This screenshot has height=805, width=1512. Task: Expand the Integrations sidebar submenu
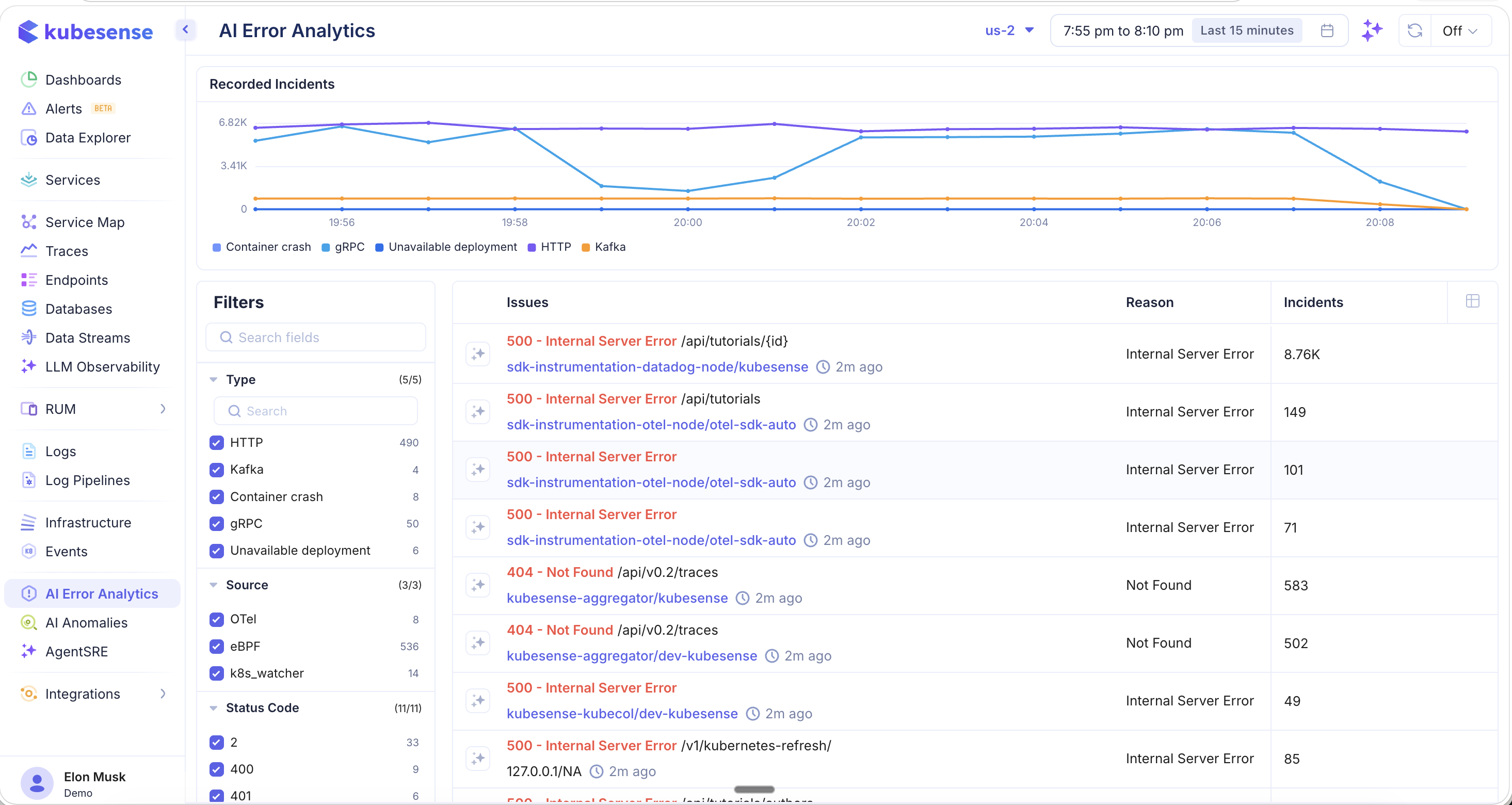pyautogui.click(x=163, y=694)
